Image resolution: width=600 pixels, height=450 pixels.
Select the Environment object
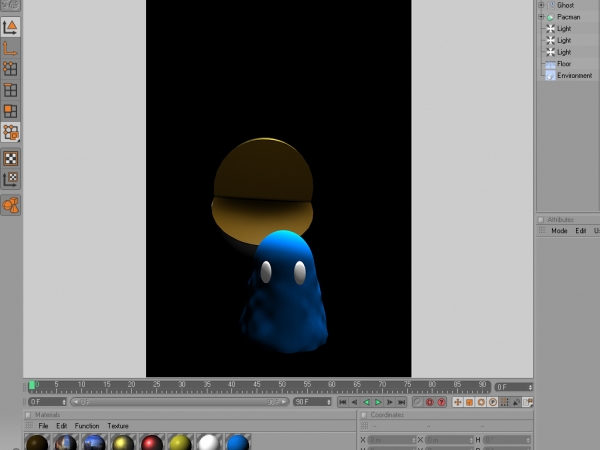[x=574, y=75]
